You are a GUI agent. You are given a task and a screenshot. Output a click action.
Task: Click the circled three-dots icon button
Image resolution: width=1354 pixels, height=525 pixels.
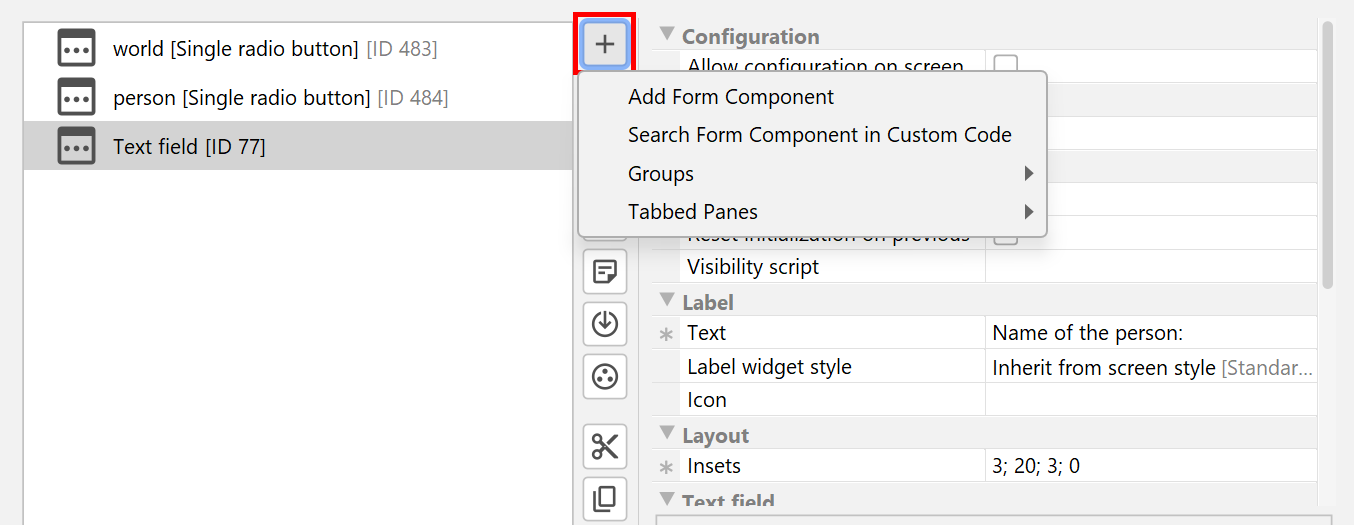(x=605, y=377)
